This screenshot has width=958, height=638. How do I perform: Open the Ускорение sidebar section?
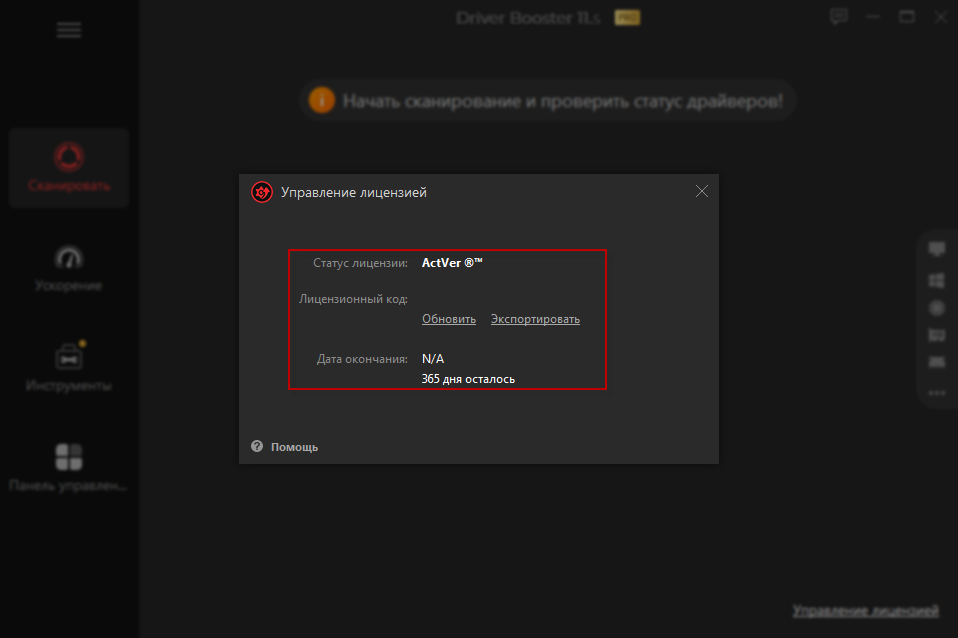[x=68, y=268]
